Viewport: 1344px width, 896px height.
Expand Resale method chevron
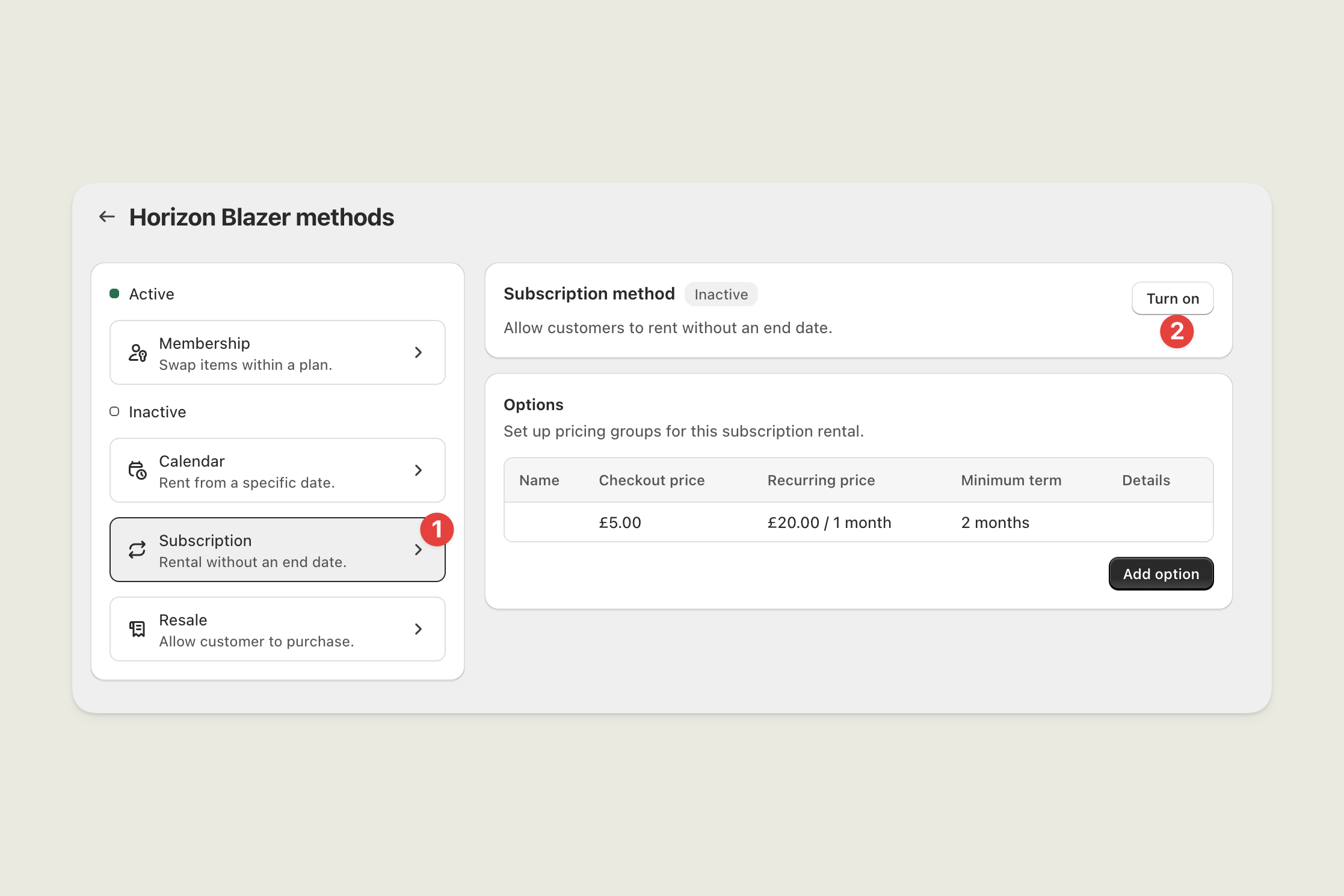[419, 629]
